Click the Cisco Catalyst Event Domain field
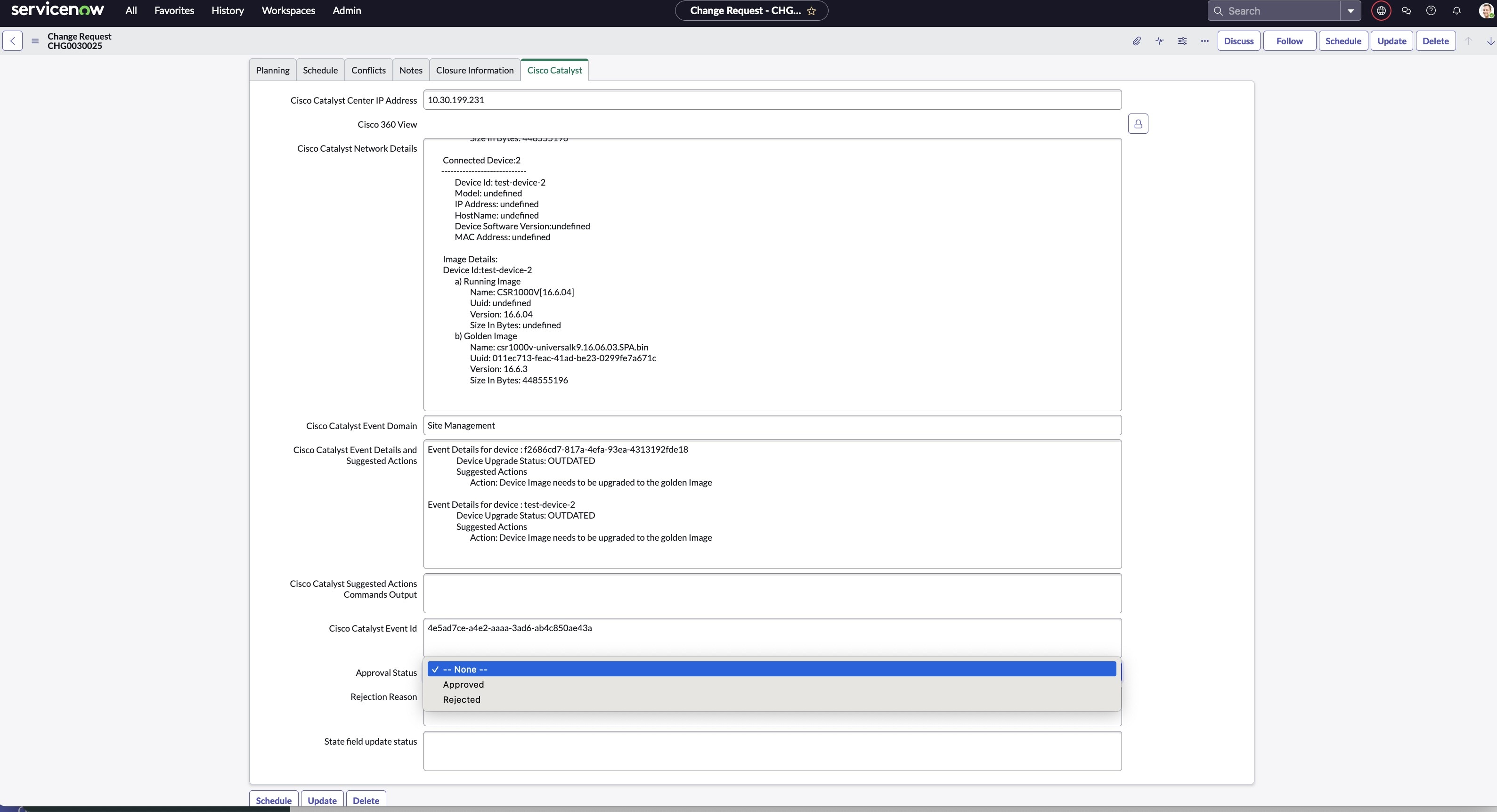This screenshot has width=1497, height=812. [773, 425]
